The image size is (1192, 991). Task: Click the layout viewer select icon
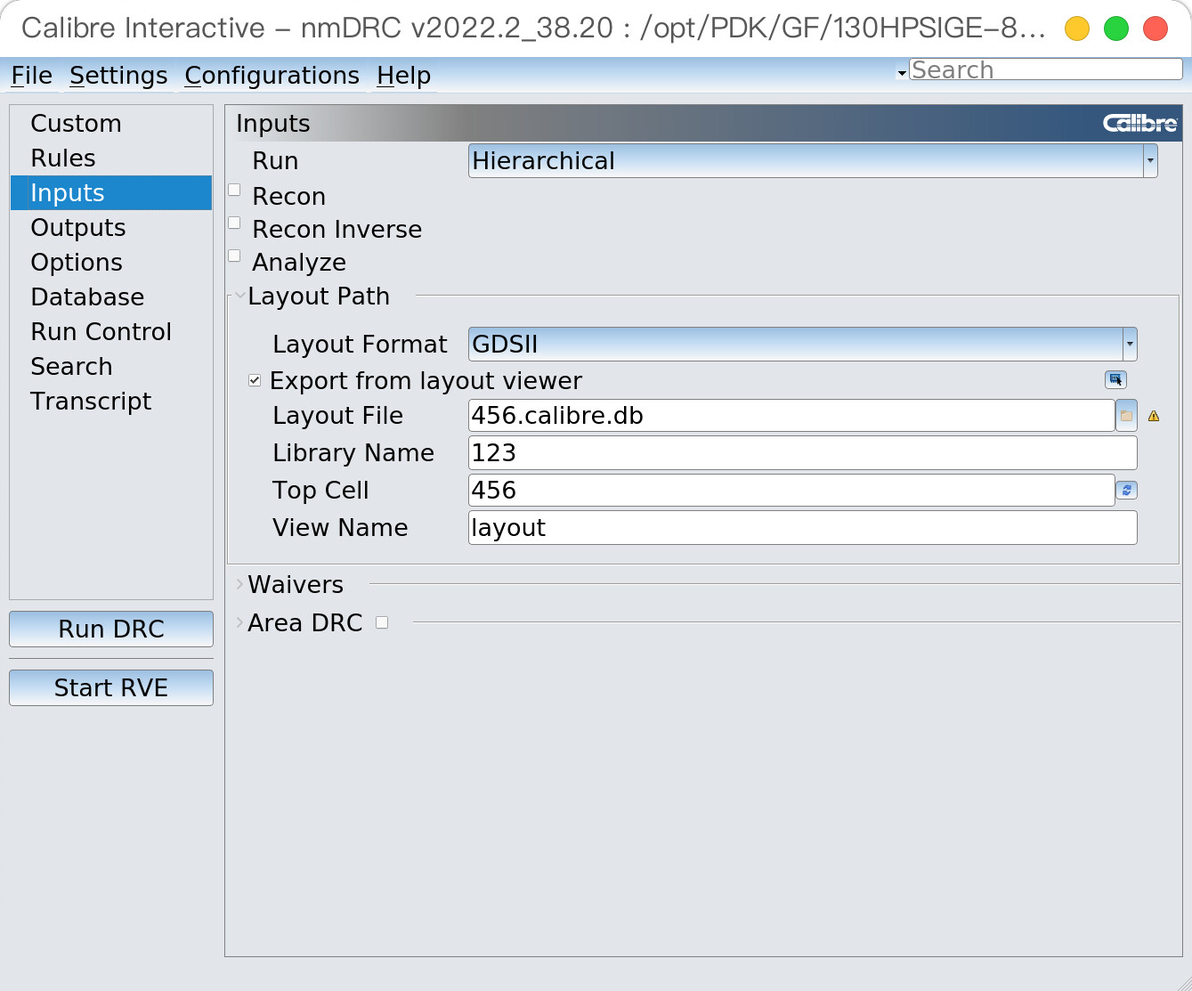click(x=1115, y=379)
